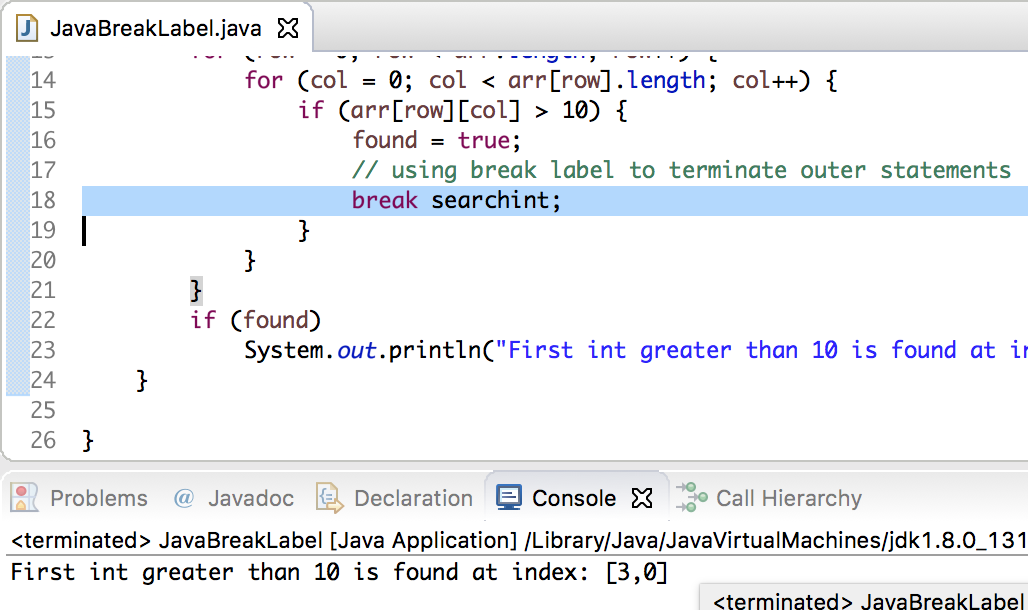
Task: Click 'System' on line 23
Action: click(284, 350)
